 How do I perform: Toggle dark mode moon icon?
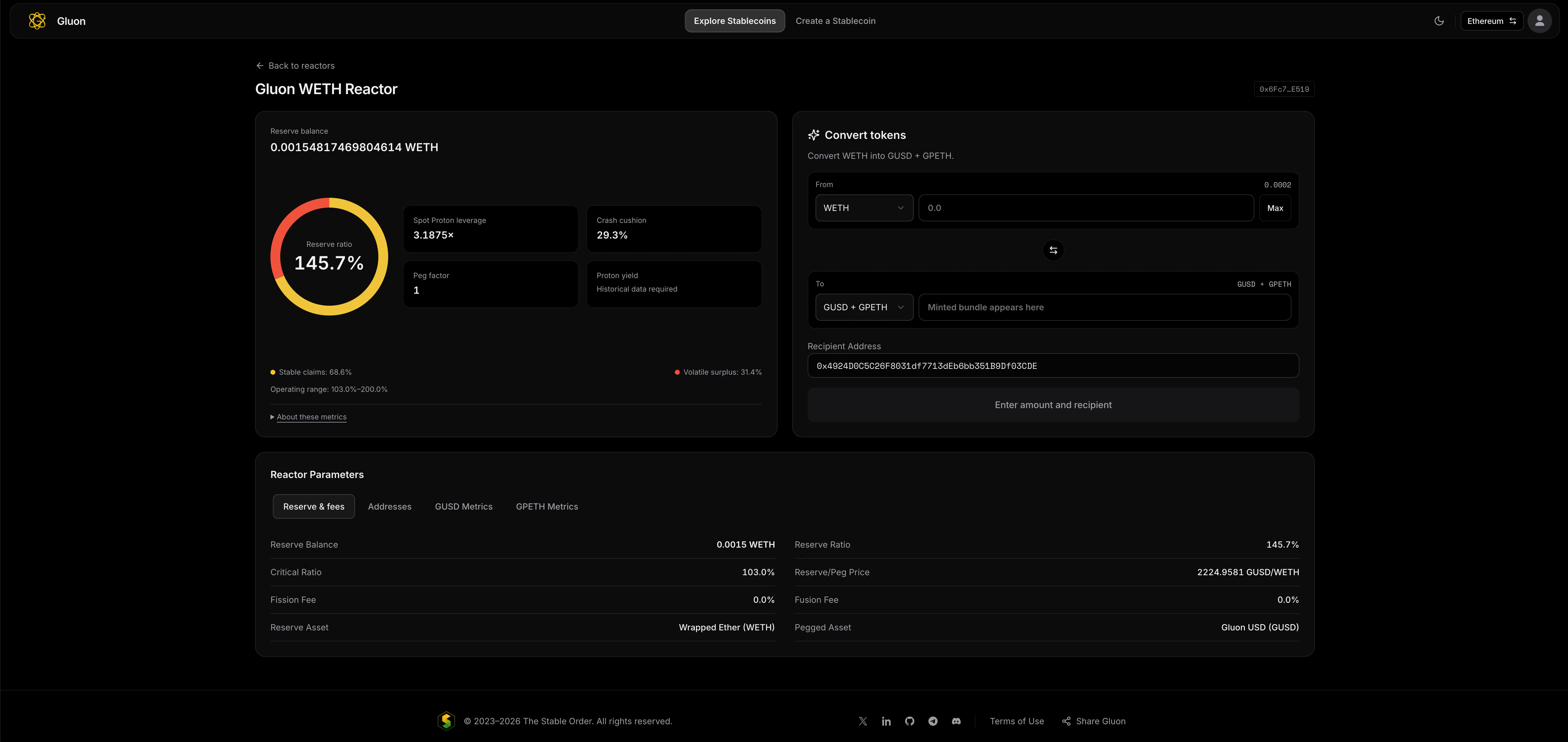(1439, 21)
